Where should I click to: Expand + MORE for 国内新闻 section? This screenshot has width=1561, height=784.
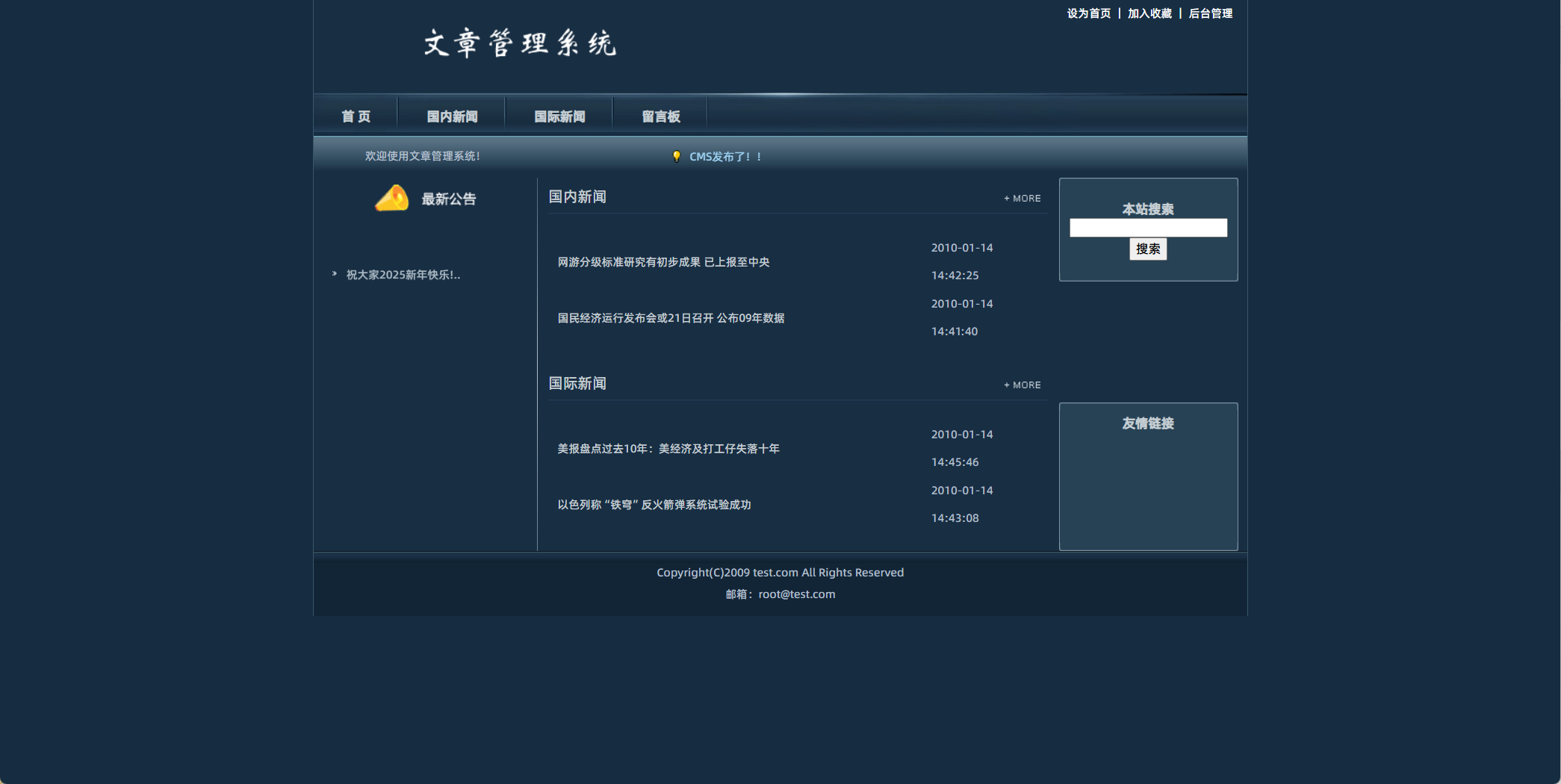[1022, 199]
